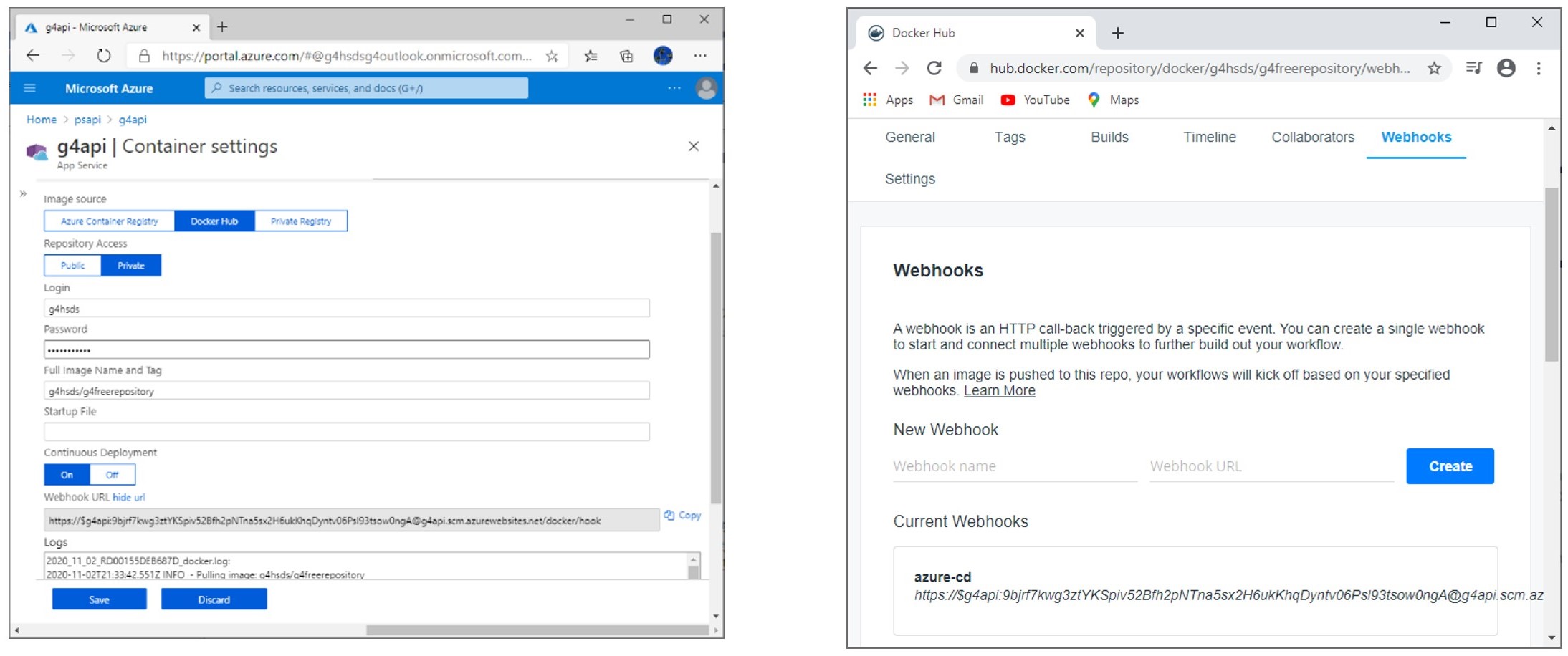Select Docker Hub as image source
Viewport: 1568px width, 656px height.
pos(214,221)
